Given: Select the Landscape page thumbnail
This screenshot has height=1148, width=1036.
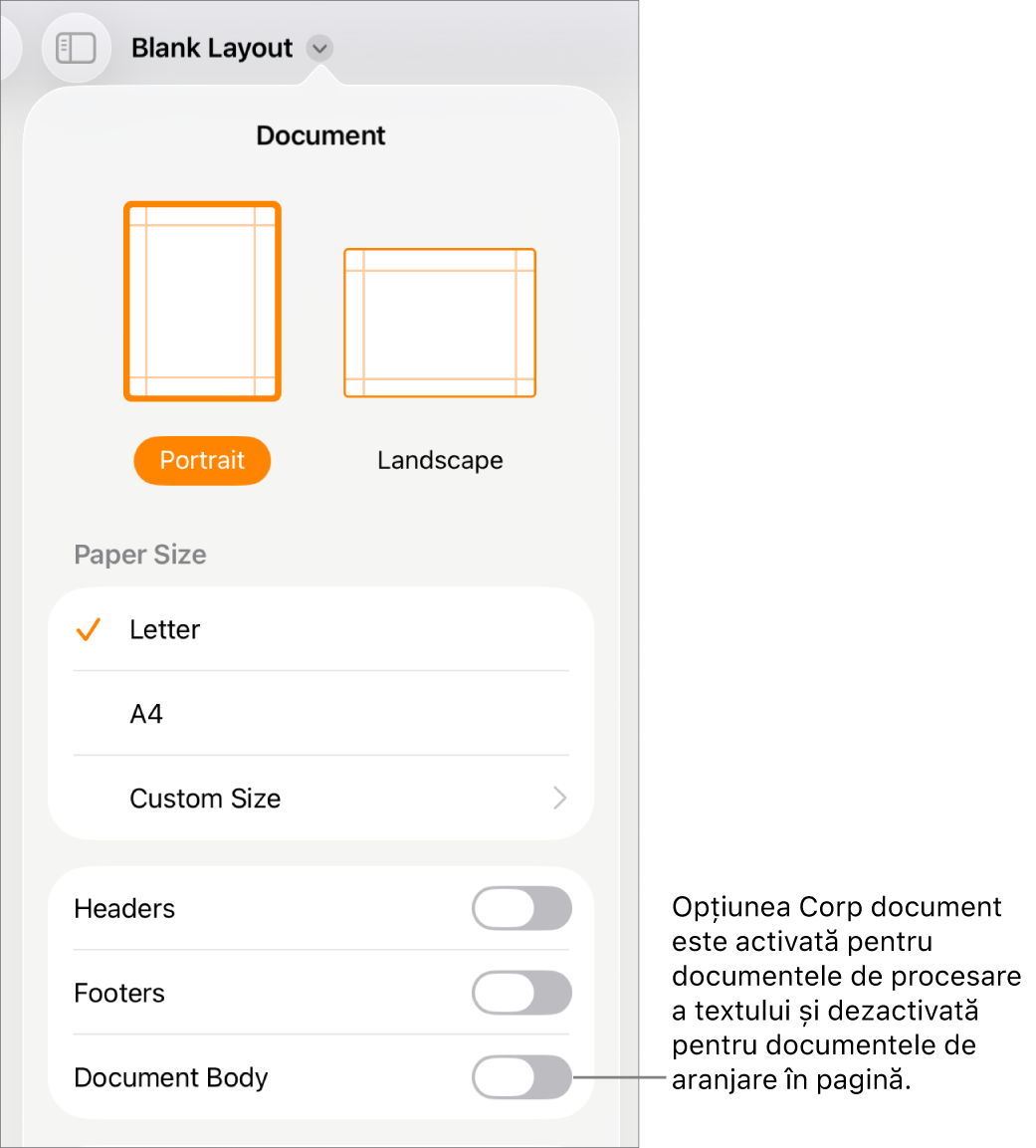Looking at the screenshot, I should click(440, 323).
